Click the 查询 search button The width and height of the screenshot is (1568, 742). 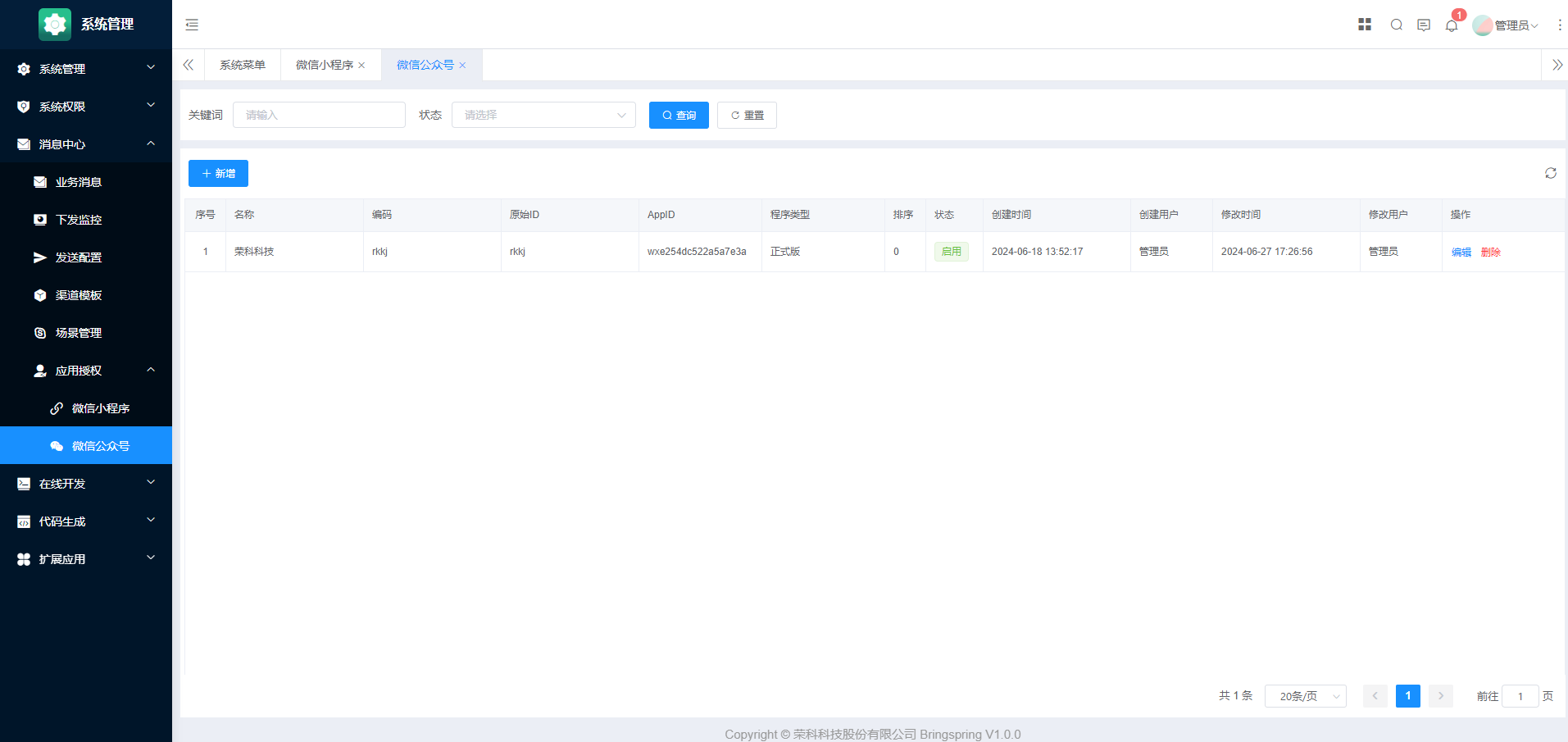[x=679, y=115]
